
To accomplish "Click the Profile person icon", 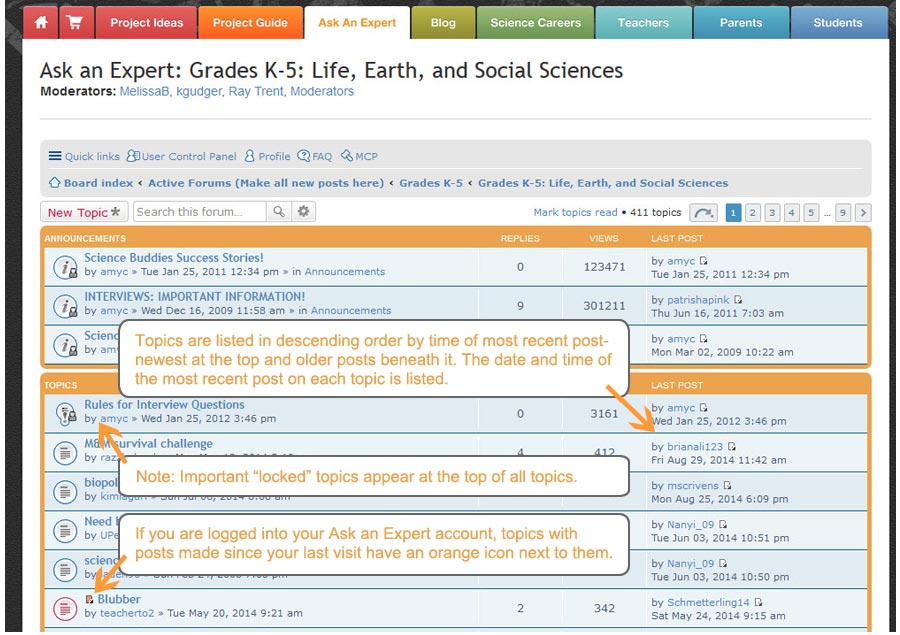I will [250, 156].
